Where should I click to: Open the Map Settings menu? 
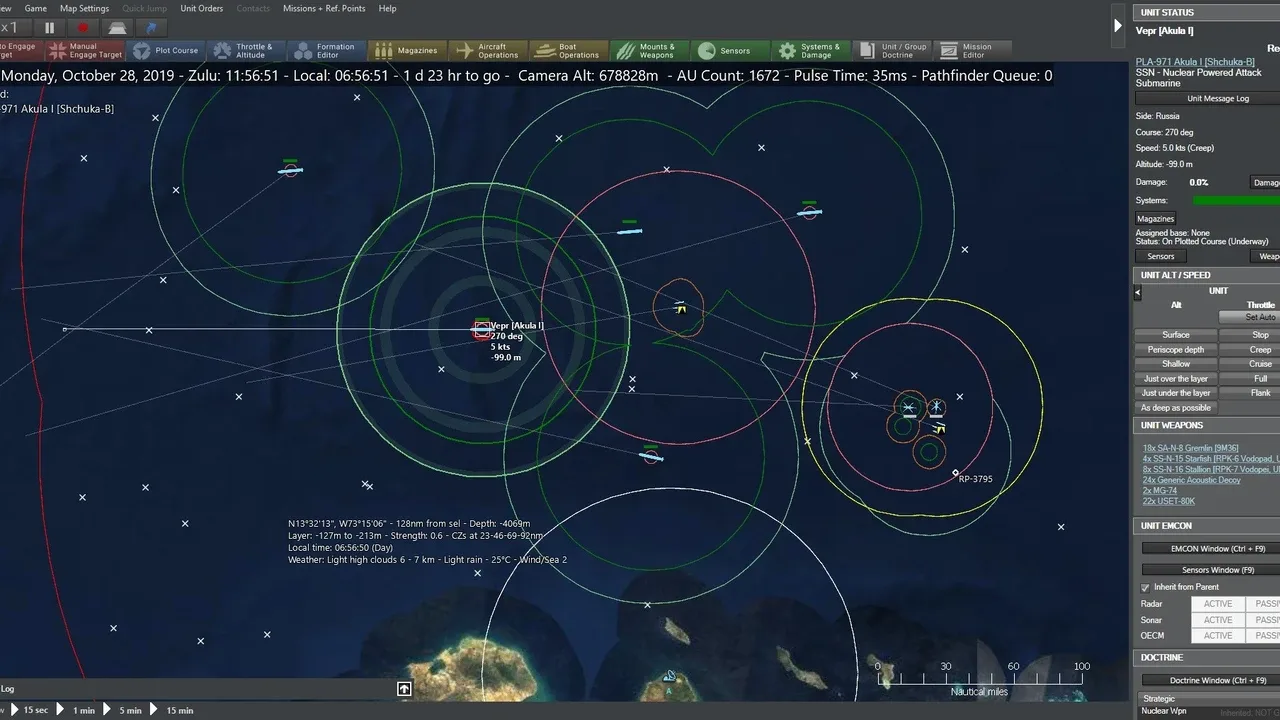(x=84, y=8)
